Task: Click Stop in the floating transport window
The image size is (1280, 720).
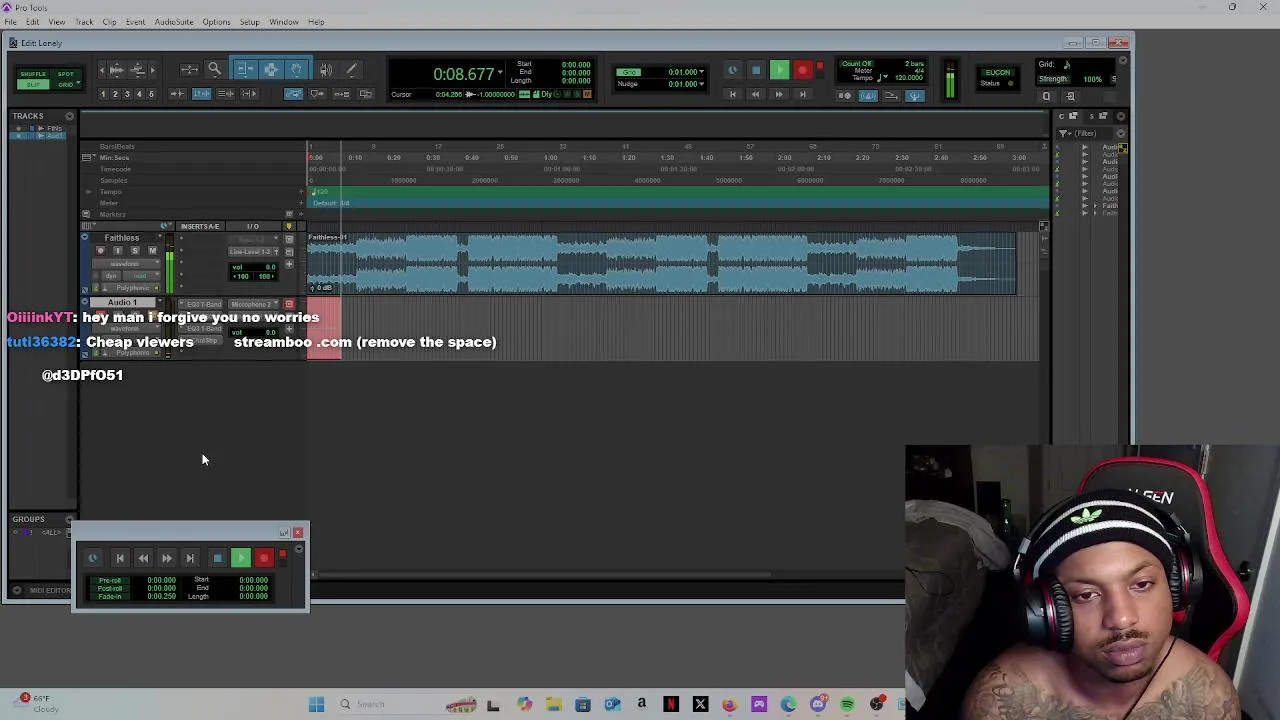Action: (x=217, y=558)
